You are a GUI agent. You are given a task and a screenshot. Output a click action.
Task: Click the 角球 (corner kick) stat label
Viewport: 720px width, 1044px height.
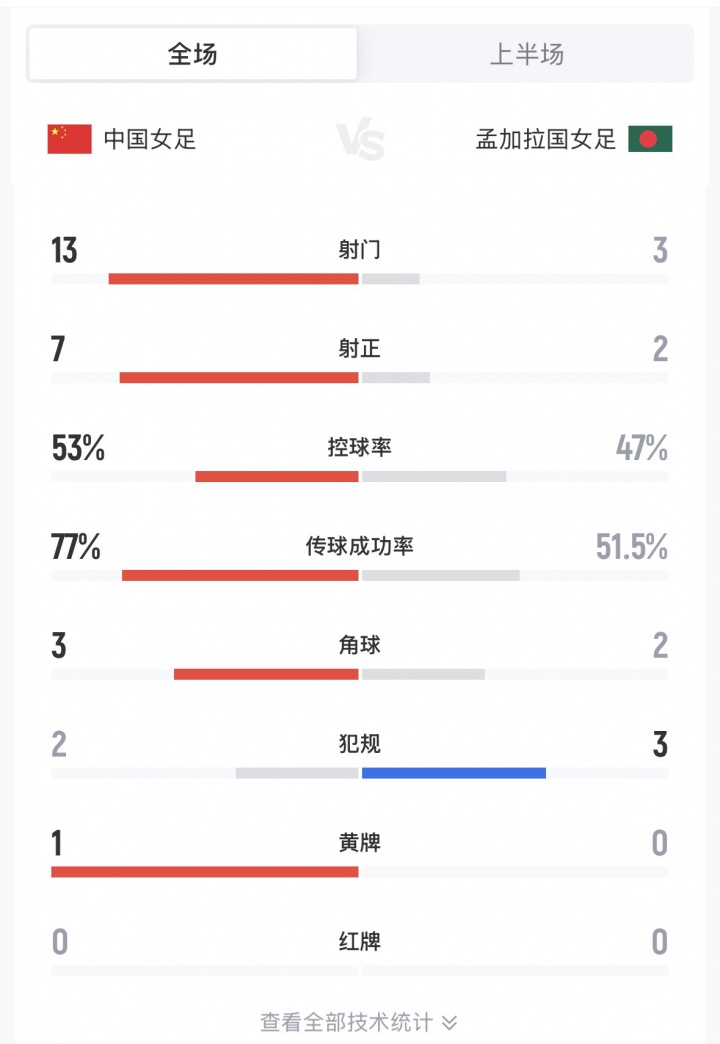coord(358,645)
